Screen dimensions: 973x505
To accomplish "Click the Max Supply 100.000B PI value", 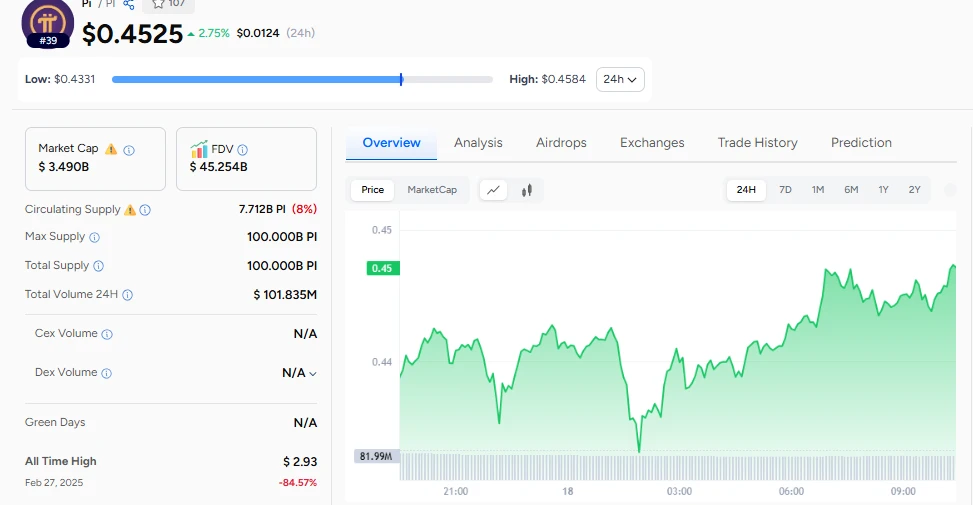I will point(282,237).
